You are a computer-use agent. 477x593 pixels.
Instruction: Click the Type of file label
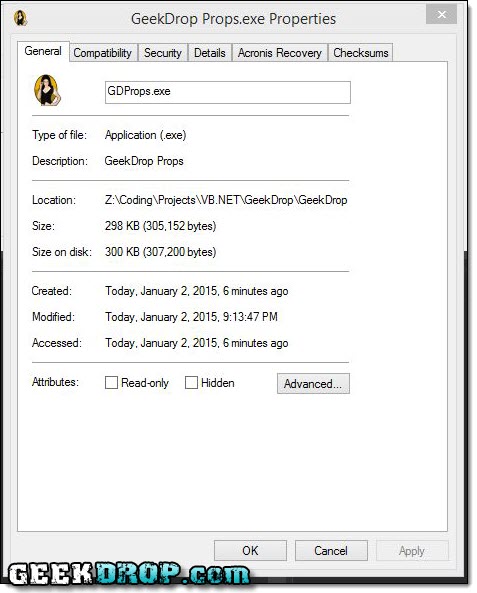pyautogui.click(x=59, y=135)
